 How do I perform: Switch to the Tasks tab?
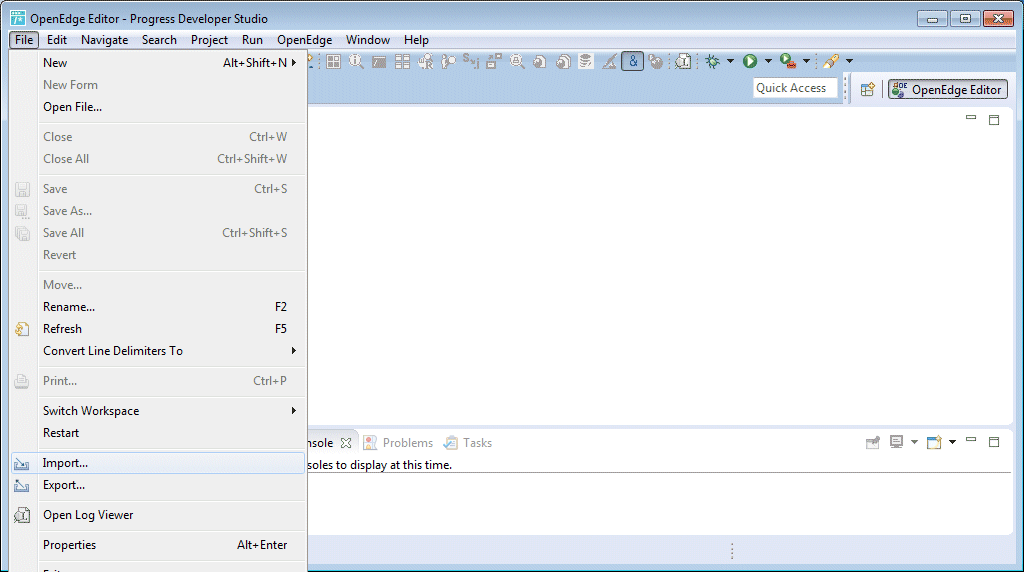coord(468,443)
